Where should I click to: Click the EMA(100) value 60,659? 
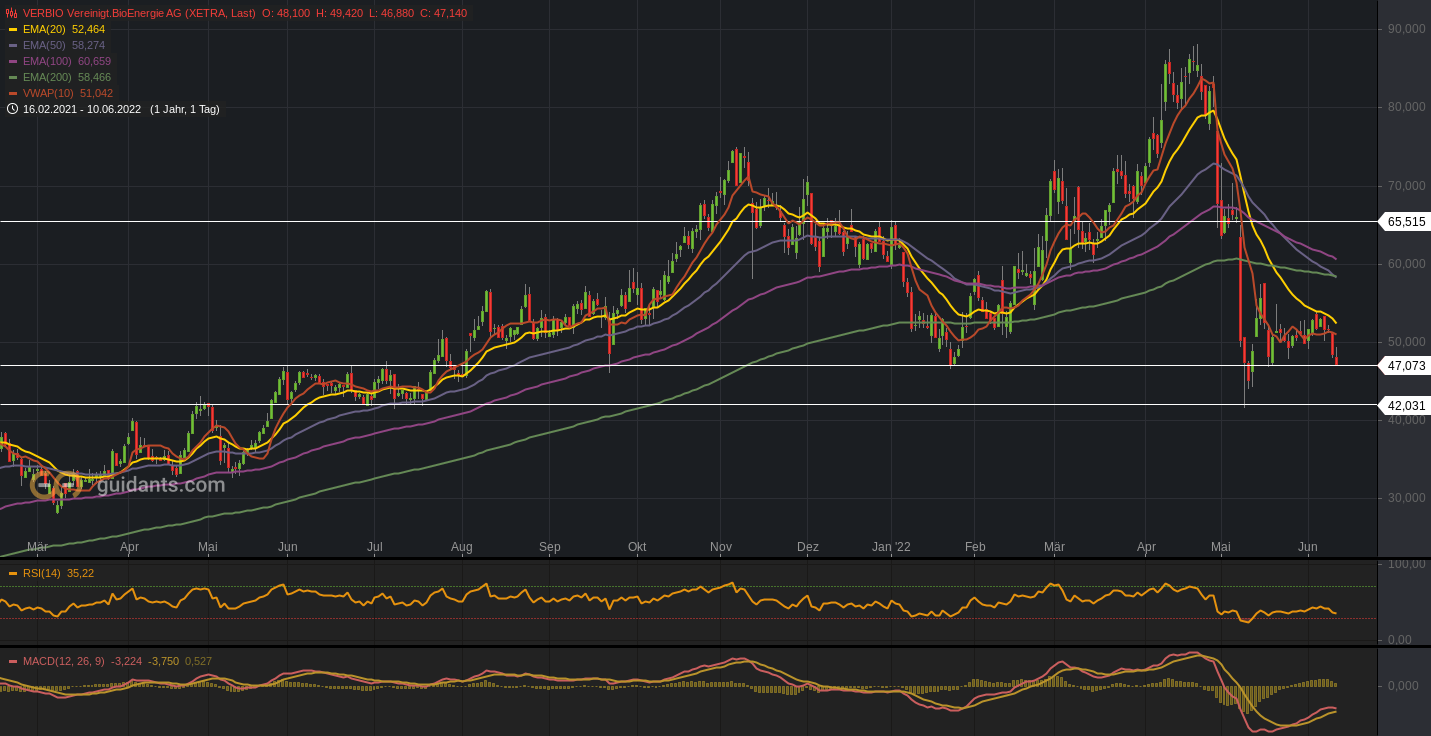pos(94,61)
